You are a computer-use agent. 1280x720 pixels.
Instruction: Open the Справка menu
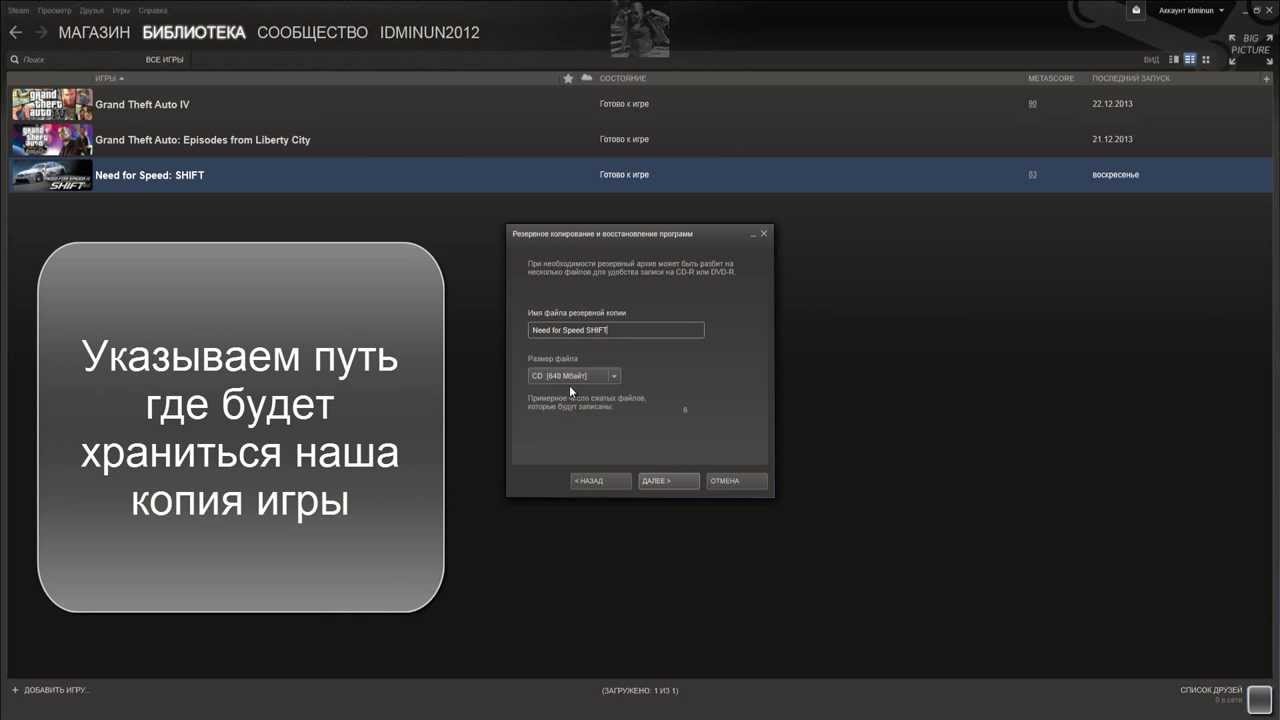(x=153, y=10)
